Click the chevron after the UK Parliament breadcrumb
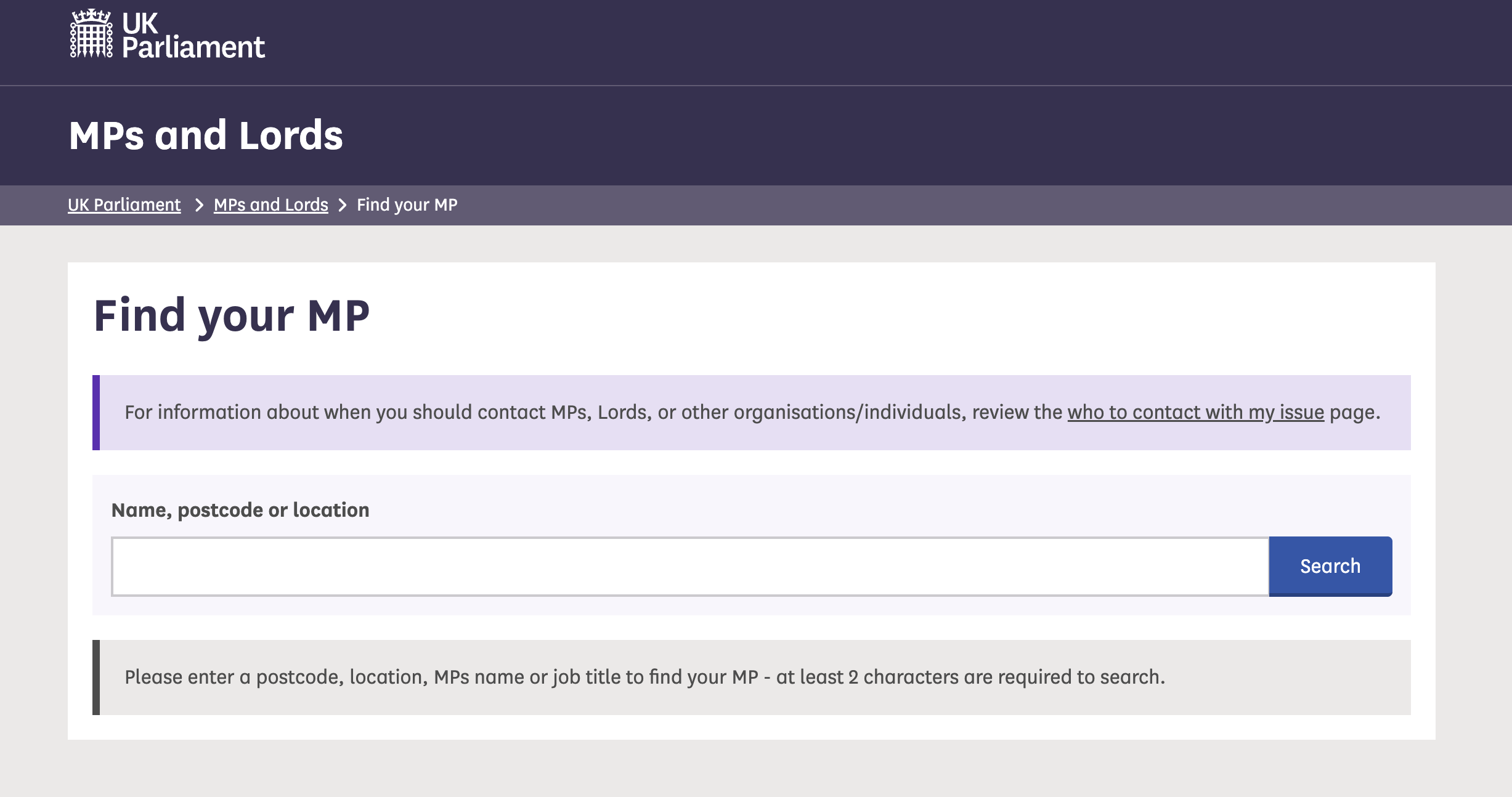The image size is (1512, 797). click(x=198, y=205)
